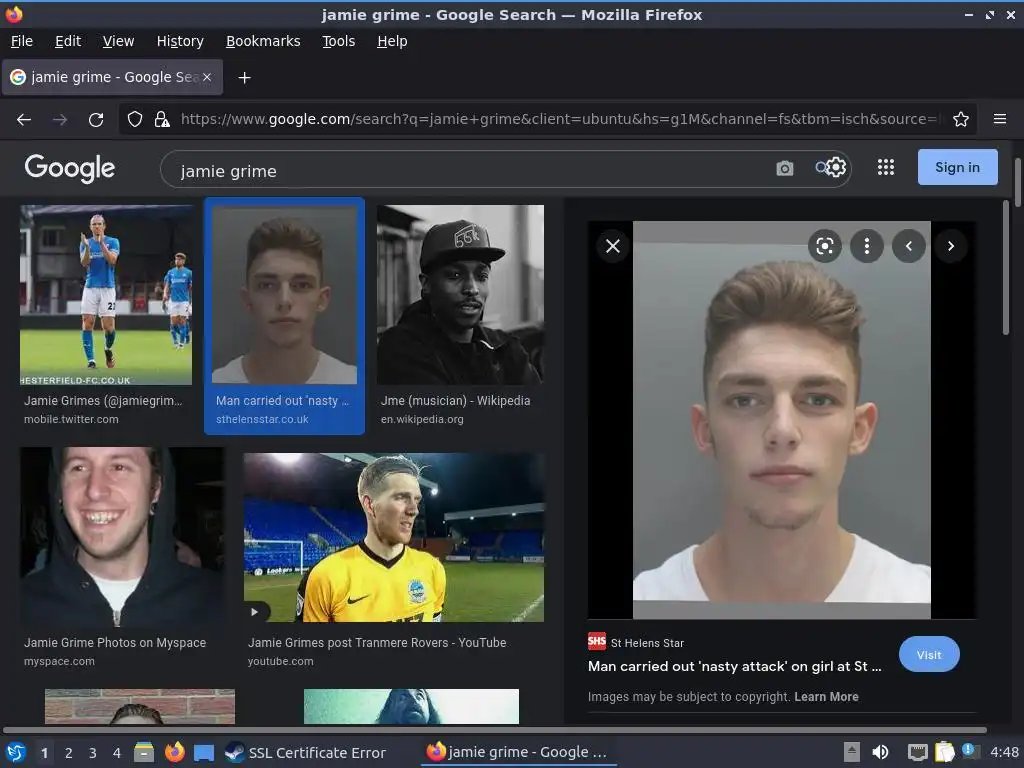Open the Jme musician Wikipedia thumbnail
Viewport: 1024px width, 768px height.
coord(460,295)
